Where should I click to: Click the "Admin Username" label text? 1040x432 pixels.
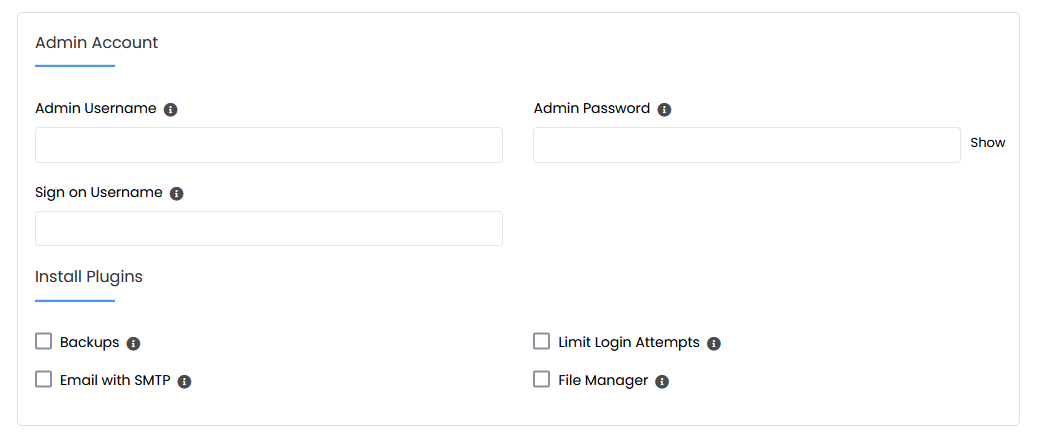point(96,108)
